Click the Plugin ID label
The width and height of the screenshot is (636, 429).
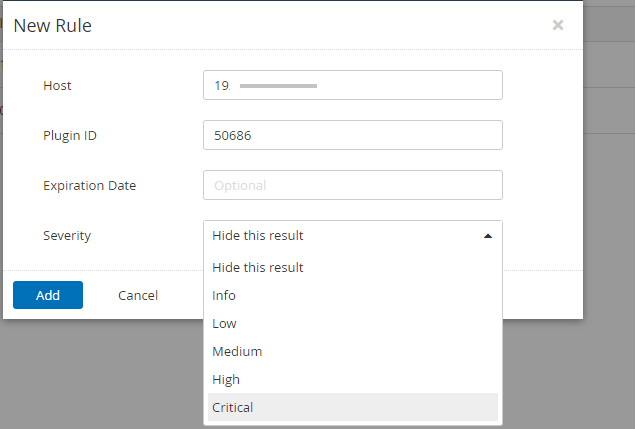click(70, 135)
